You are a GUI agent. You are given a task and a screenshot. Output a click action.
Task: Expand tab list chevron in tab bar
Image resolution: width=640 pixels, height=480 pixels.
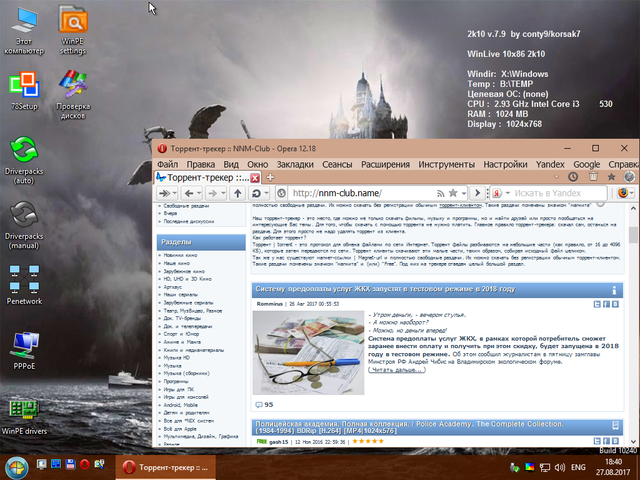[x=556, y=177]
